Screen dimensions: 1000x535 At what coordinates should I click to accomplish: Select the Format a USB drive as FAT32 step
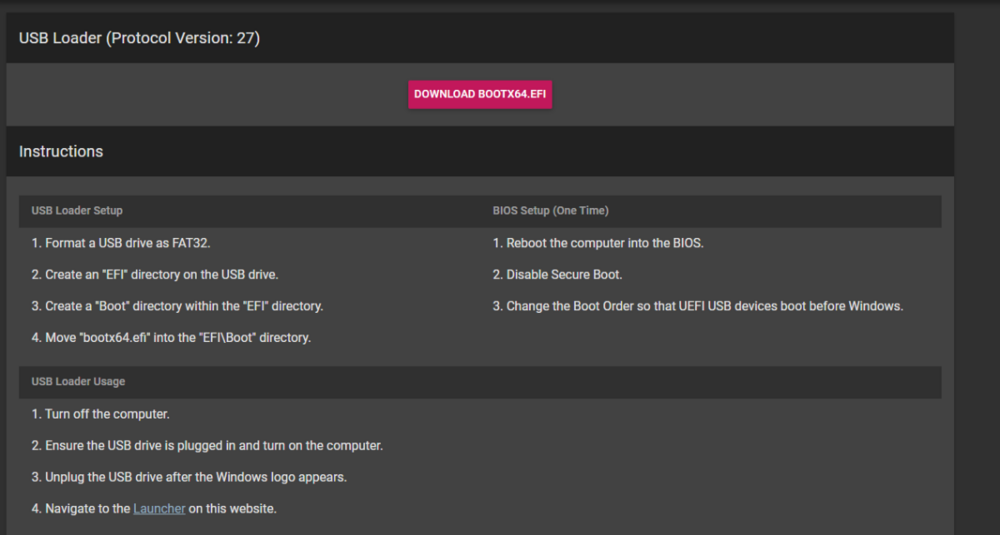[x=121, y=243]
